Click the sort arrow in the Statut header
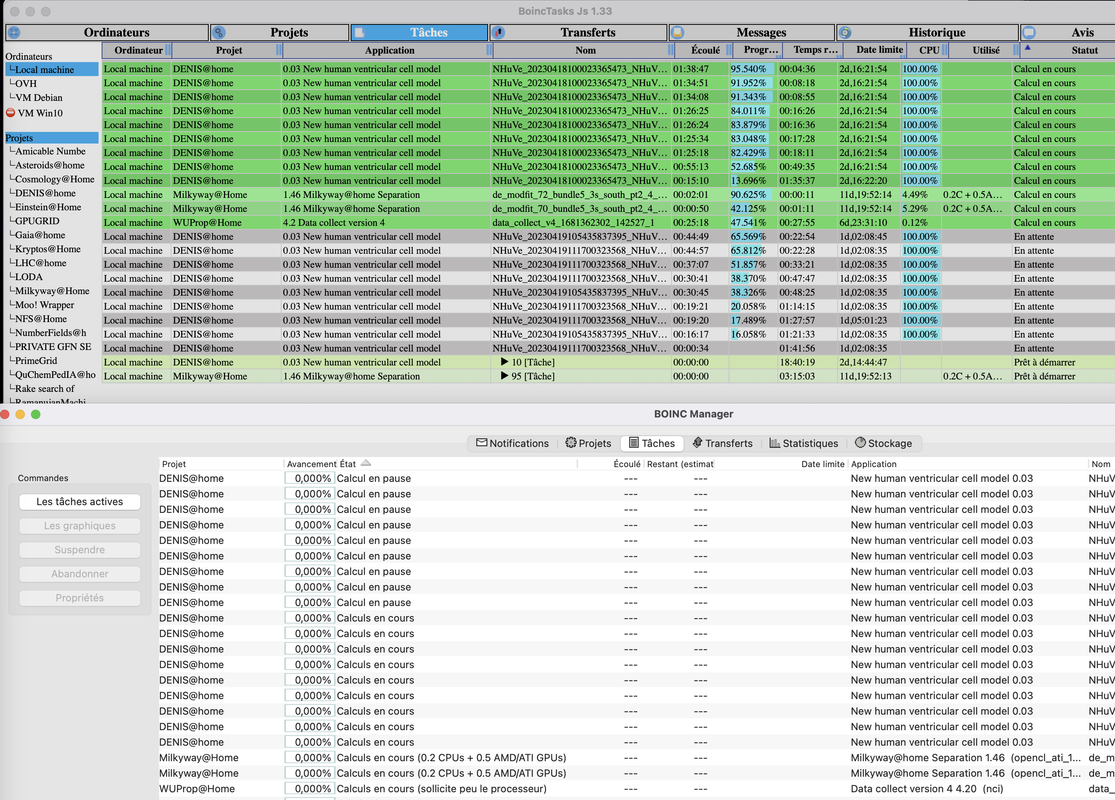This screenshot has height=800, width=1115. 1027,48
